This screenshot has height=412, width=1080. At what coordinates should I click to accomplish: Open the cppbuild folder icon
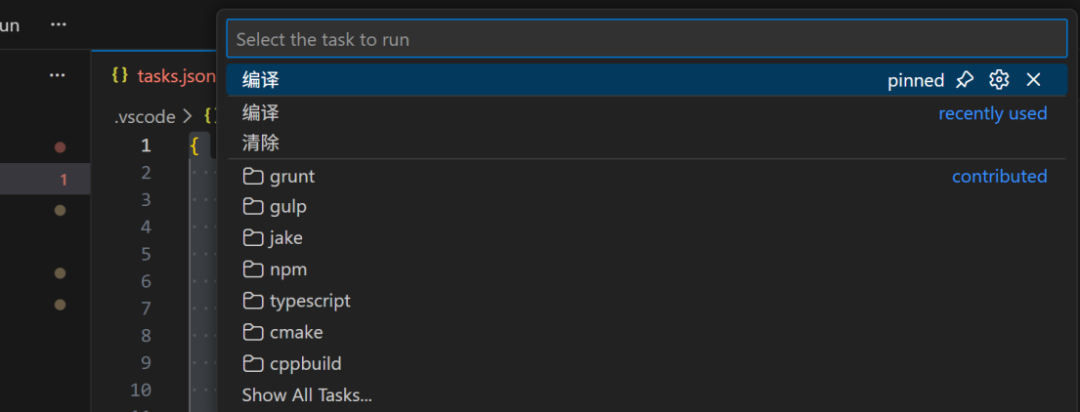coord(253,363)
